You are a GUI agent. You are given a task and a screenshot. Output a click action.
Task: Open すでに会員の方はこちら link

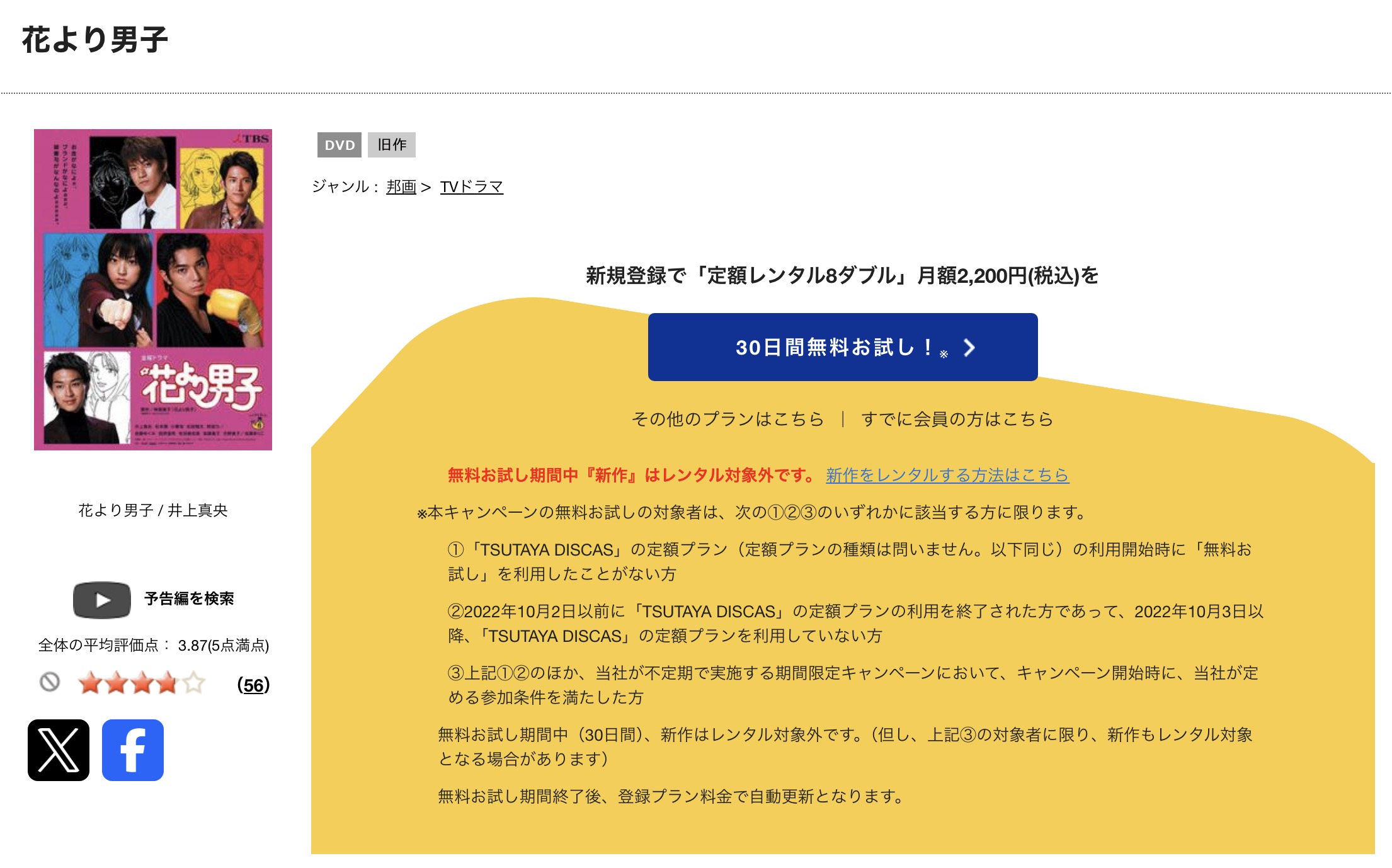pyautogui.click(x=957, y=419)
